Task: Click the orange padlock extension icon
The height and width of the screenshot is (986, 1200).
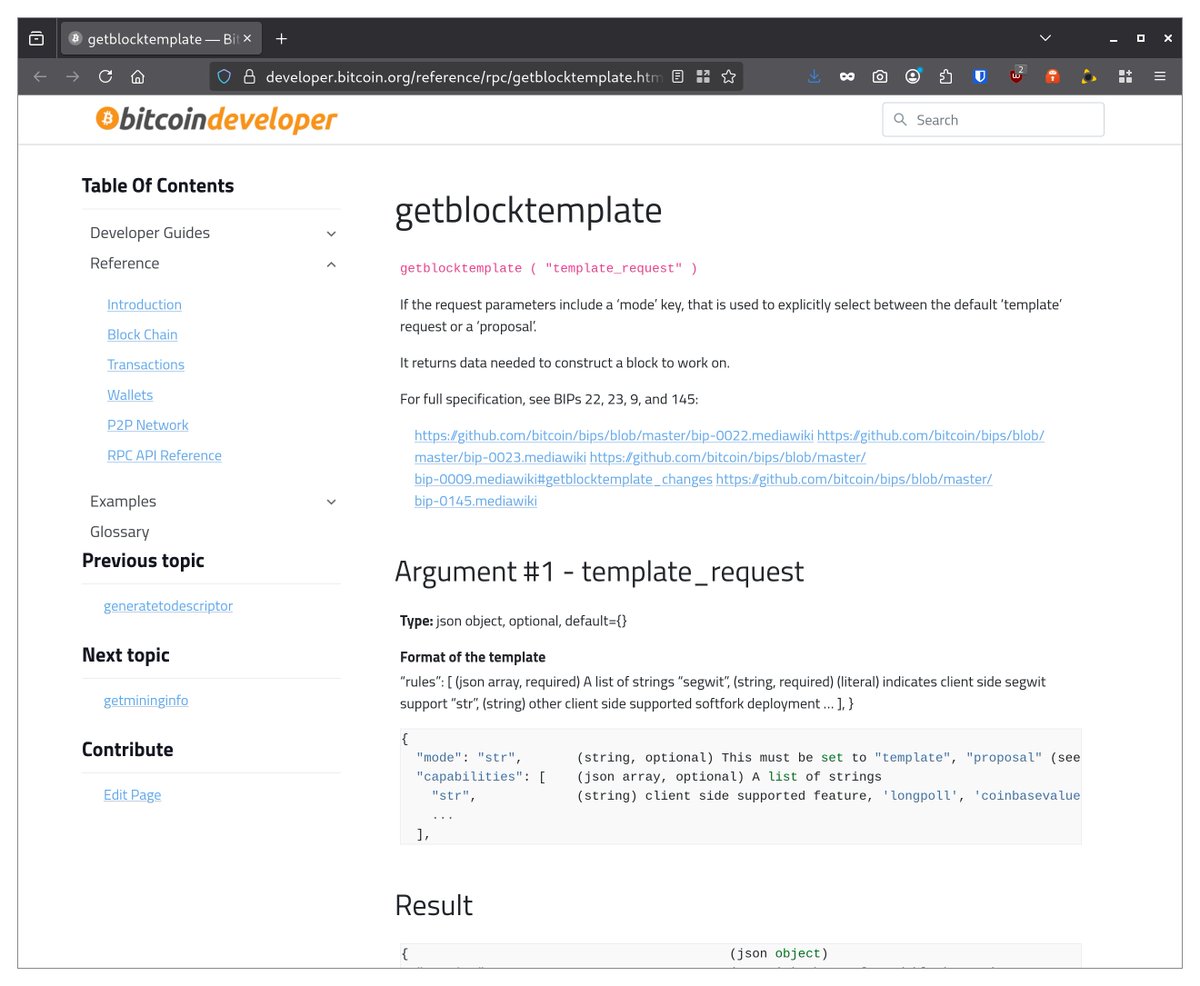Action: (1052, 76)
